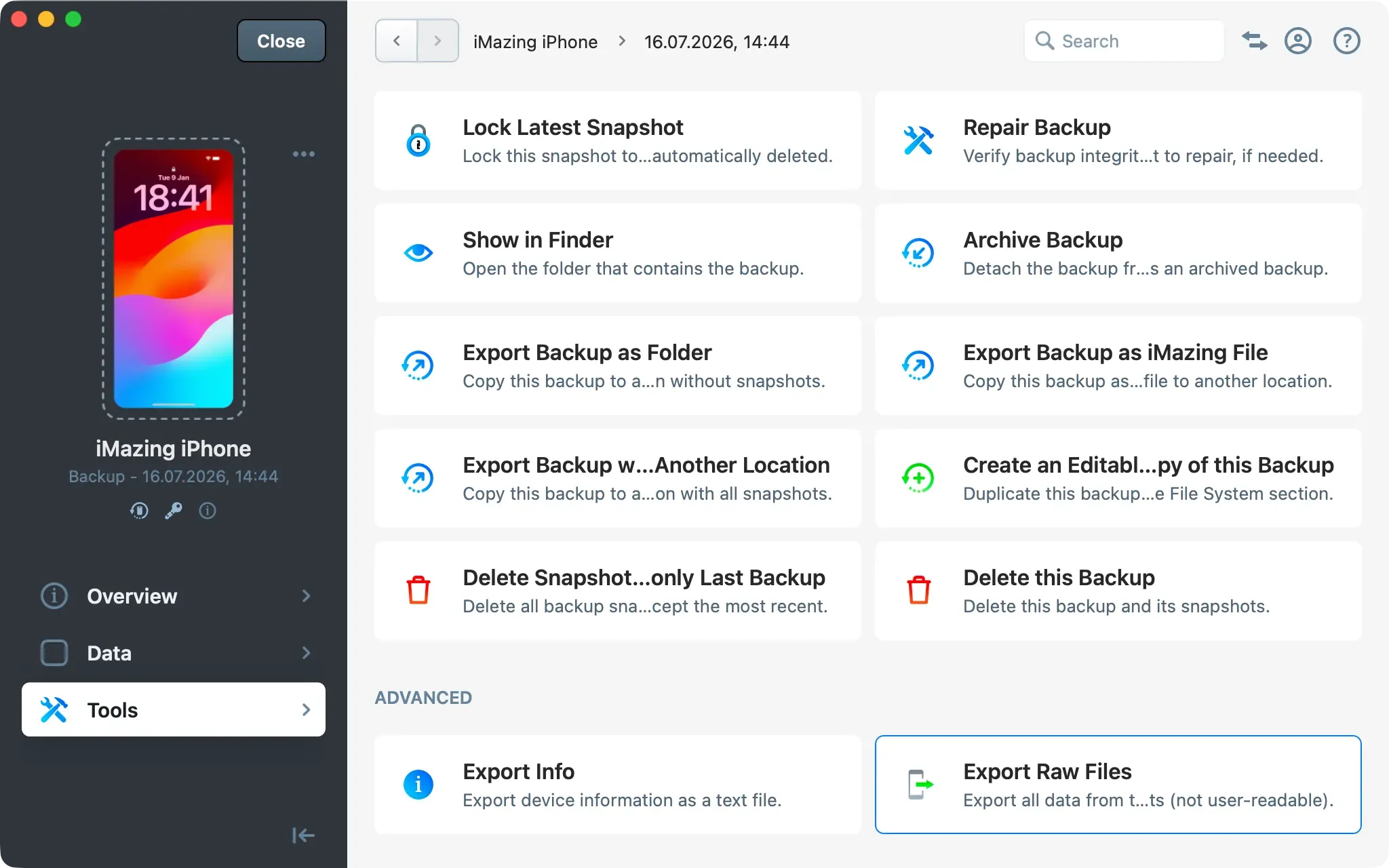1389x868 pixels.
Task: Click the Show in Finder eye icon
Action: click(x=418, y=253)
